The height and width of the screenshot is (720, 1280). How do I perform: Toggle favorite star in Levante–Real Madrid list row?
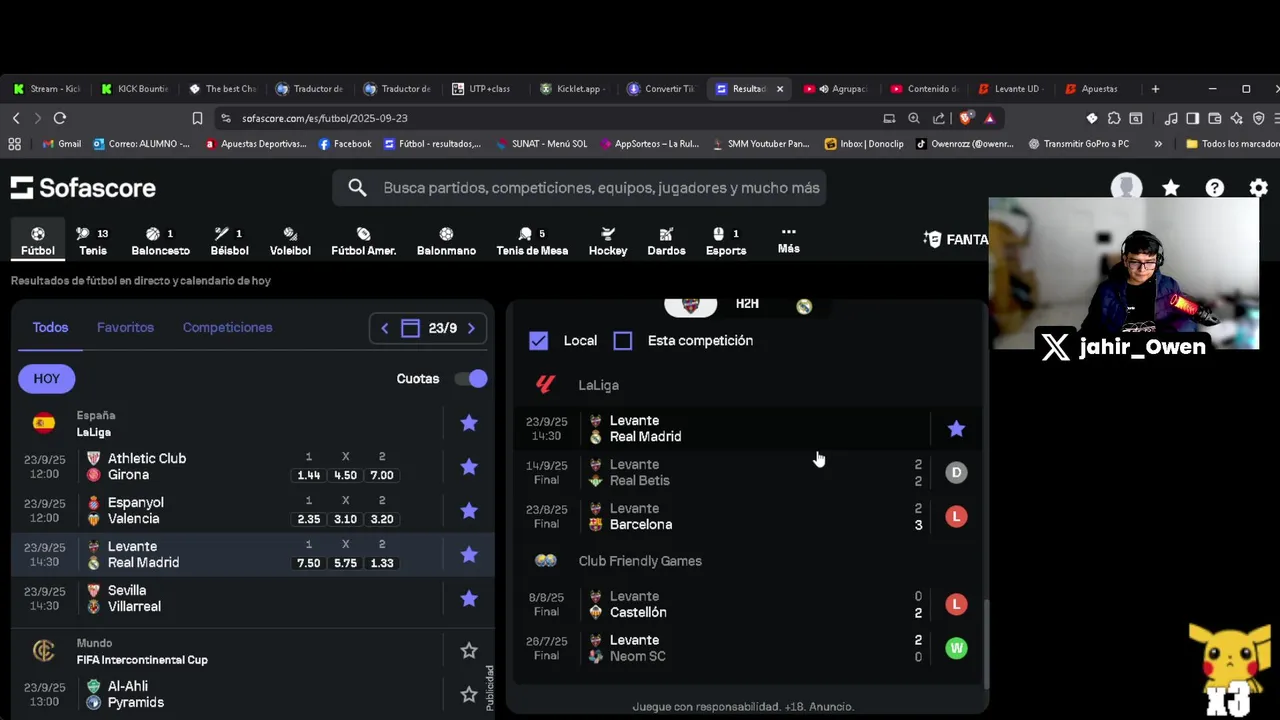click(469, 555)
